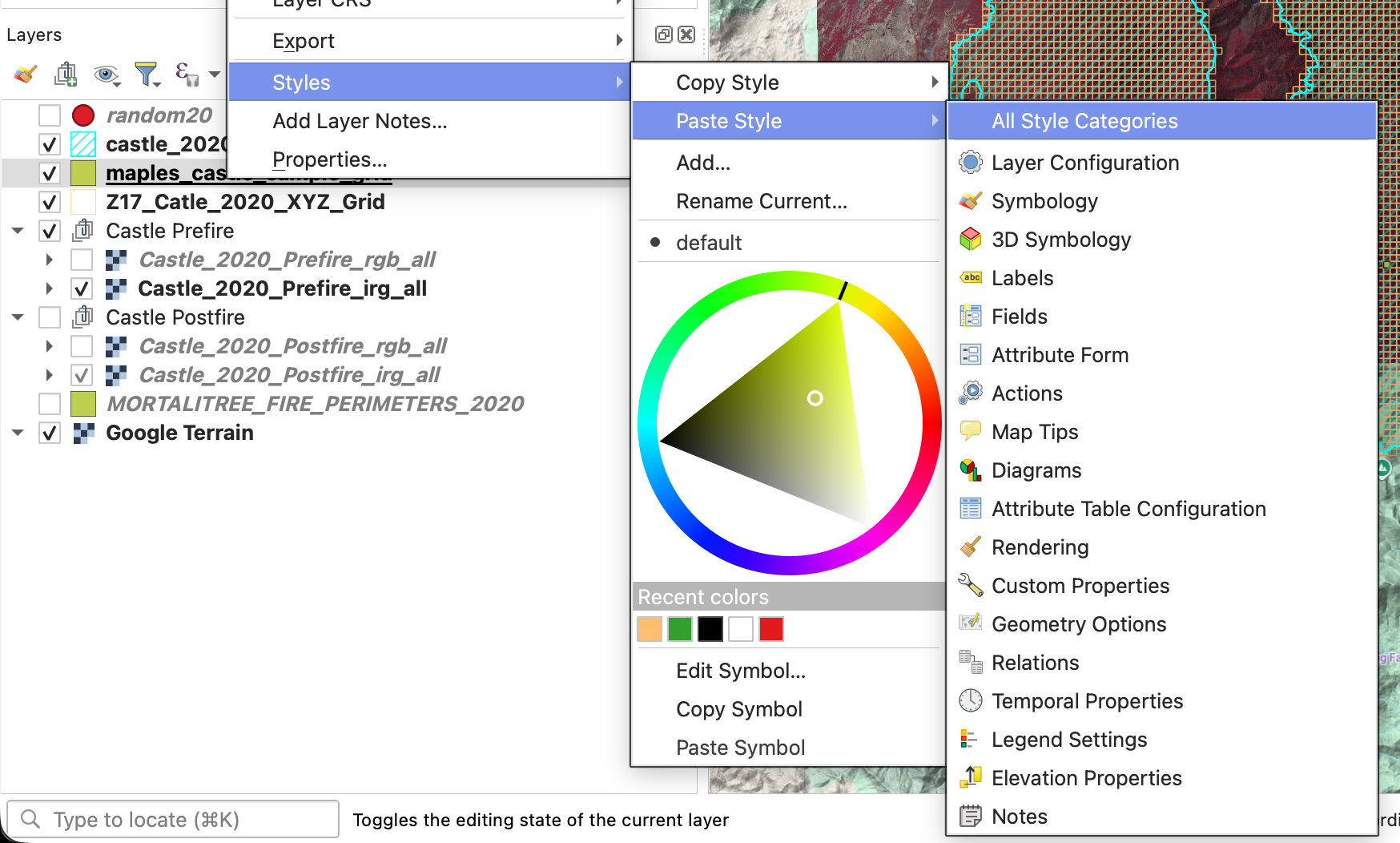Click the 3D Symbology cube icon
The image size is (1400, 843).
coord(971,240)
